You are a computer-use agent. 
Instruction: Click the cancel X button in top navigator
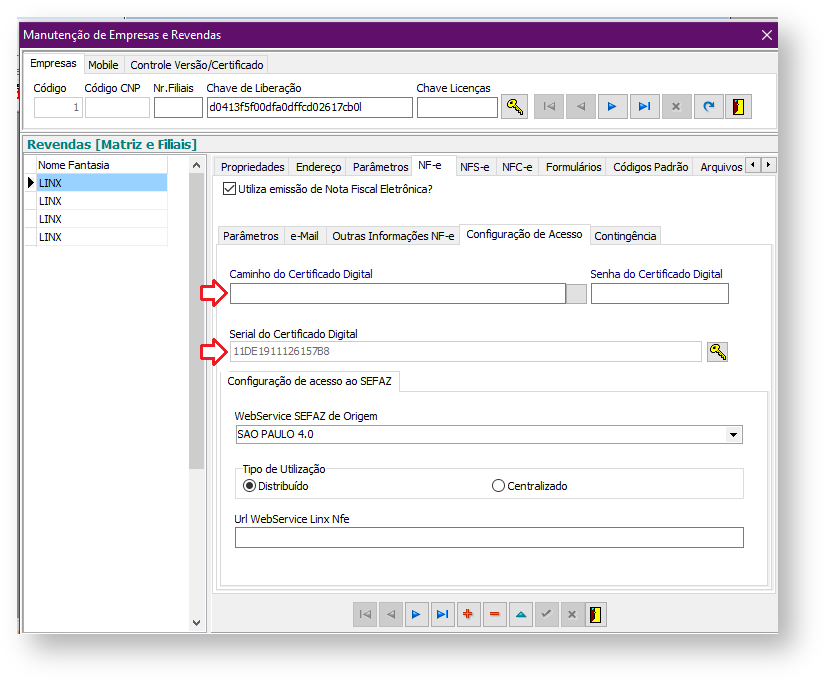coord(676,107)
